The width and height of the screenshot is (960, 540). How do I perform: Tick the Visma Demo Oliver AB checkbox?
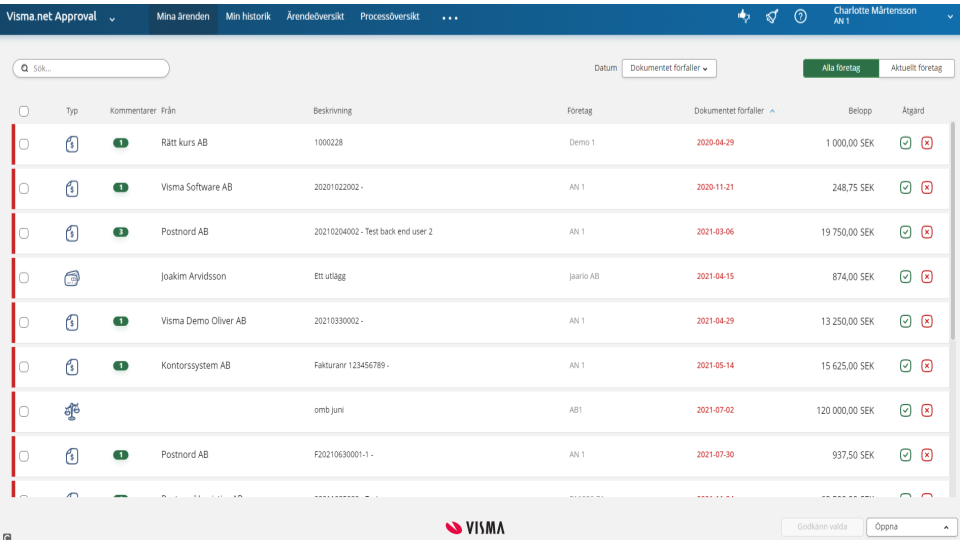tap(24, 322)
